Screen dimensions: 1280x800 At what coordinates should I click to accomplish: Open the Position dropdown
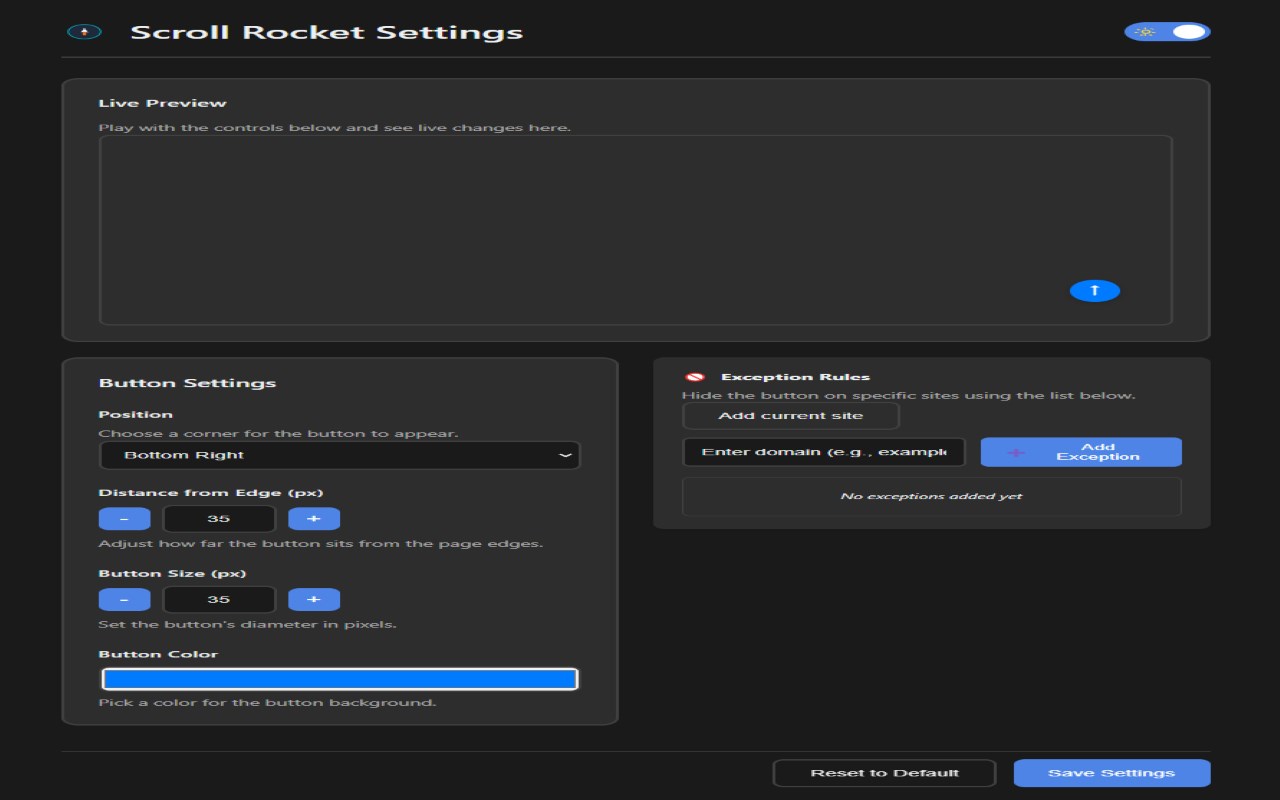pos(339,455)
